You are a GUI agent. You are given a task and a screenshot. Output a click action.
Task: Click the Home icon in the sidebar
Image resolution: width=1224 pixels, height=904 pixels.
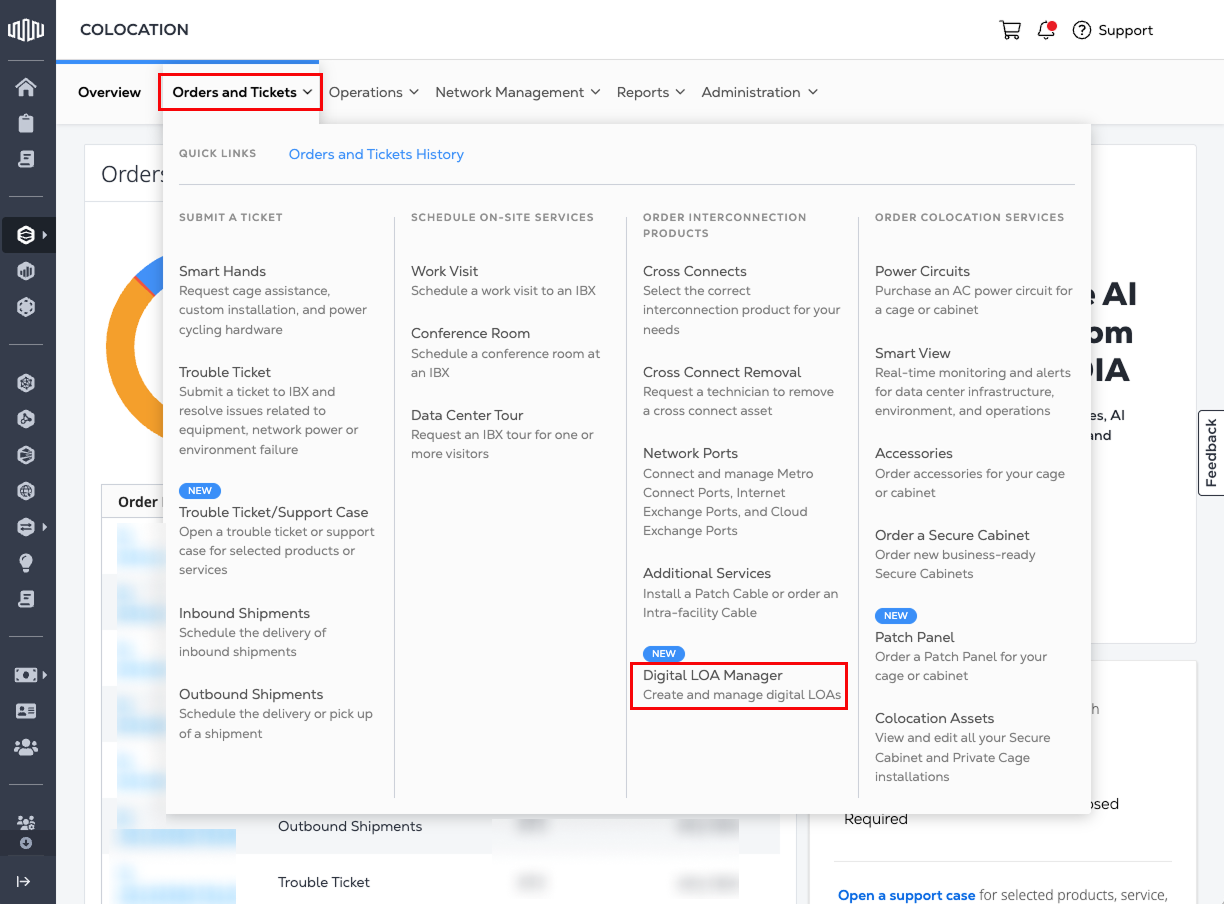[x=26, y=87]
